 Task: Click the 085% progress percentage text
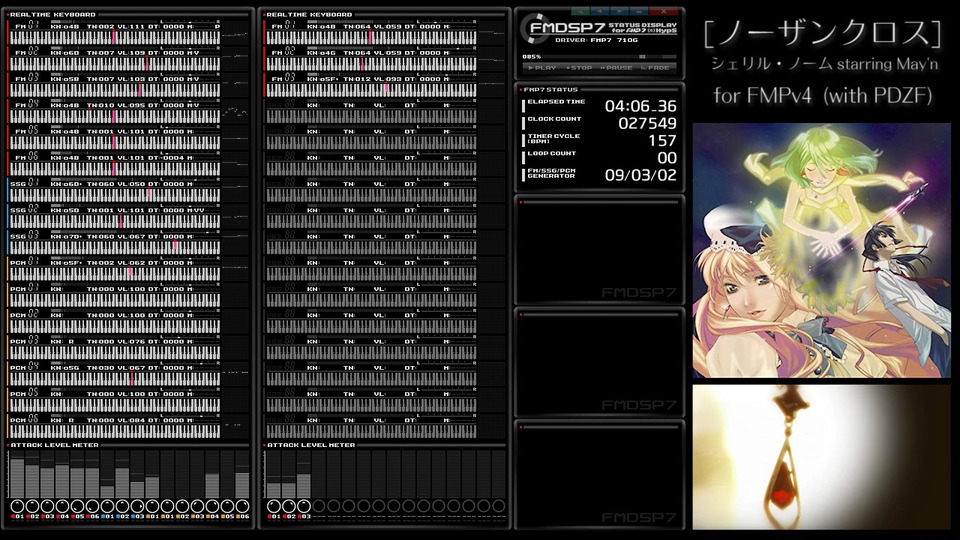[x=531, y=56]
